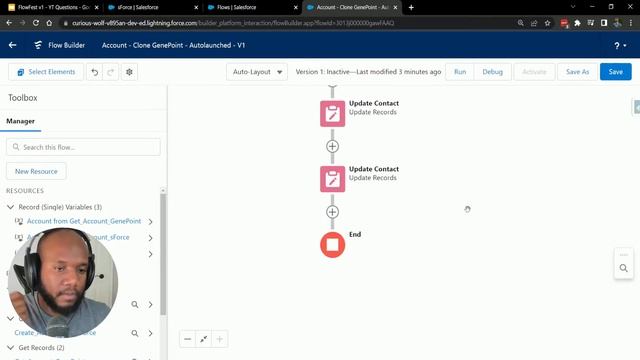Collapse the Get Records (2) section
The width and height of the screenshot is (640, 360).
[x=11, y=348]
